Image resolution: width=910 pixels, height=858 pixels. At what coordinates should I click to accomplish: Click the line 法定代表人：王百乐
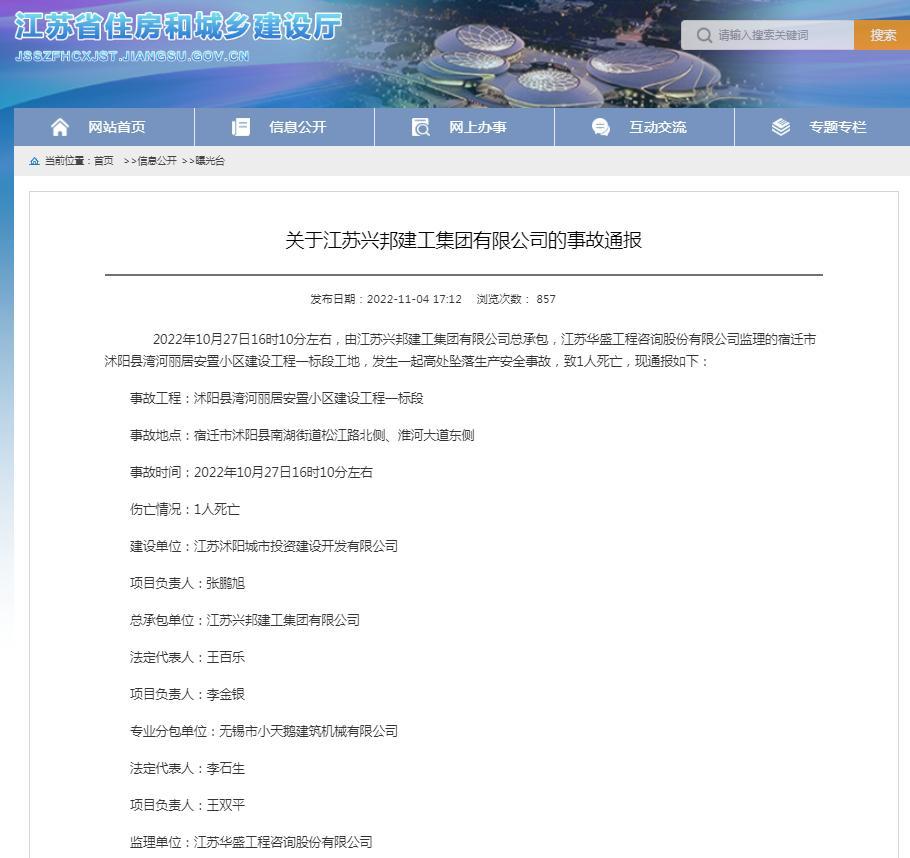pyautogui.click(x=187, y=657)
